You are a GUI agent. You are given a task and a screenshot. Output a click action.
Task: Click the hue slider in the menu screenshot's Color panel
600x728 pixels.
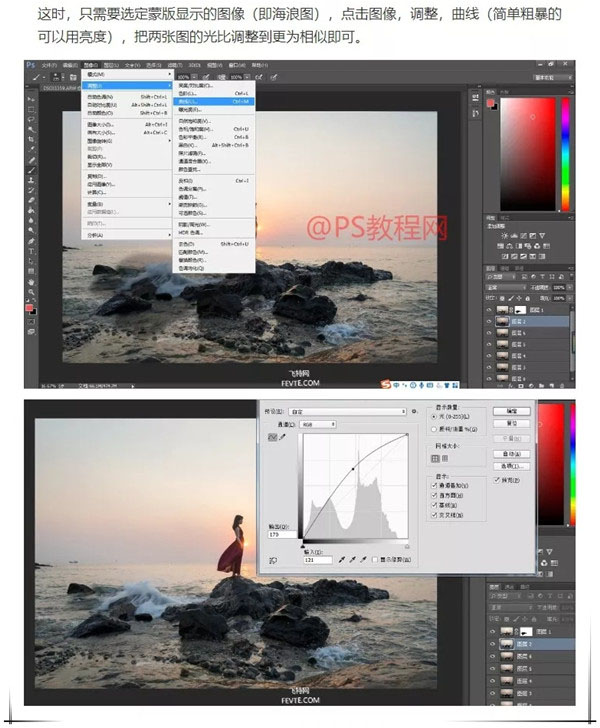565,155
